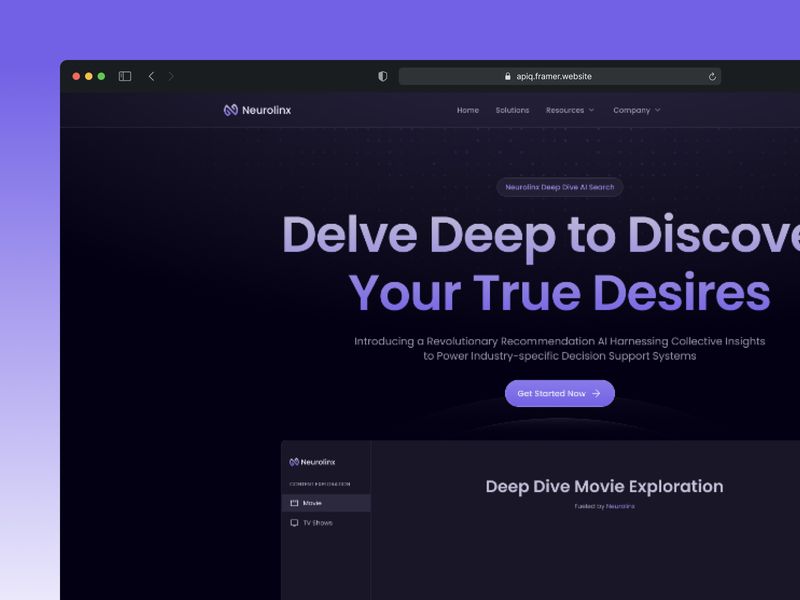Open the privacy shield icon
Screen dimensions: 800x600
pos(383,77)
